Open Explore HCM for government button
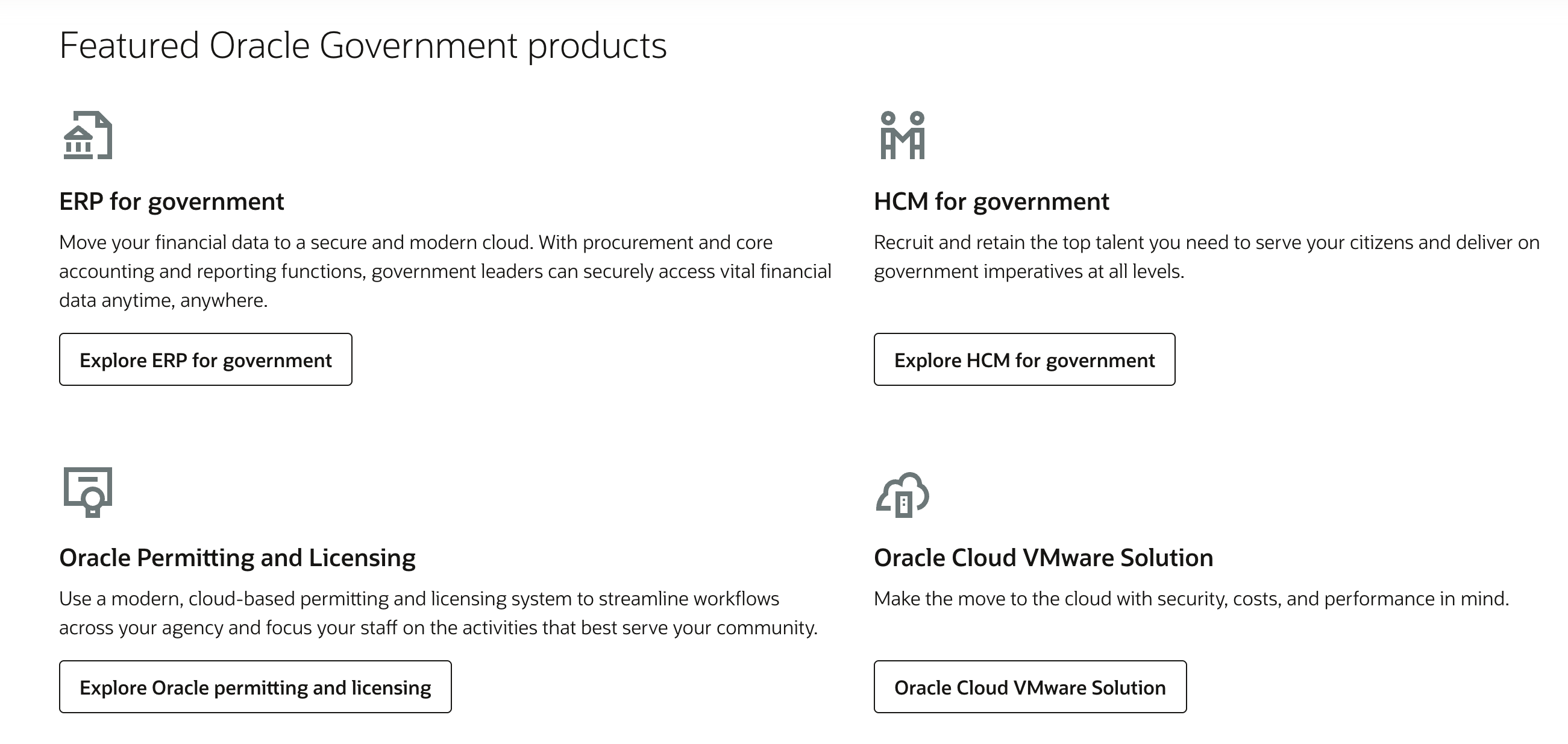Screen dimensions: 1568x744 tap(1024, 359)
